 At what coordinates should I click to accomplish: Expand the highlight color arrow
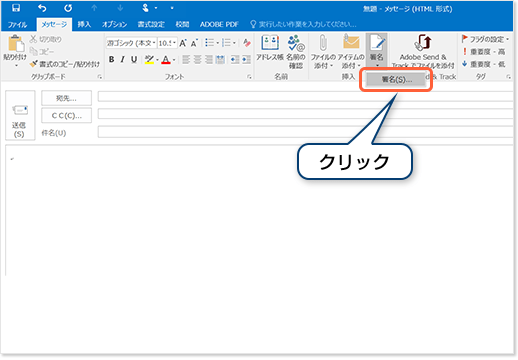tap(157, 60)
